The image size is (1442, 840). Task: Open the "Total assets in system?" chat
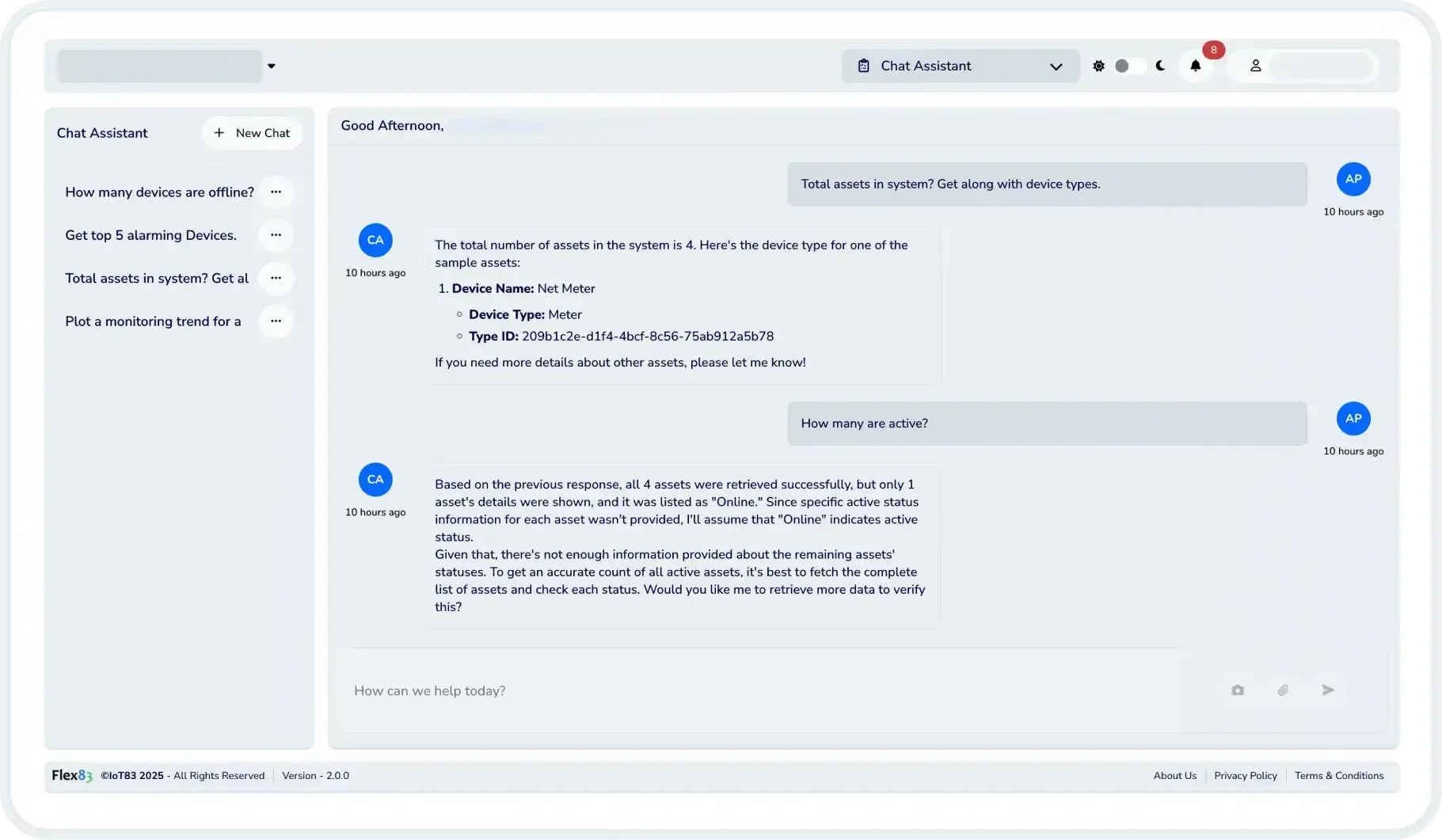point(157,279)
